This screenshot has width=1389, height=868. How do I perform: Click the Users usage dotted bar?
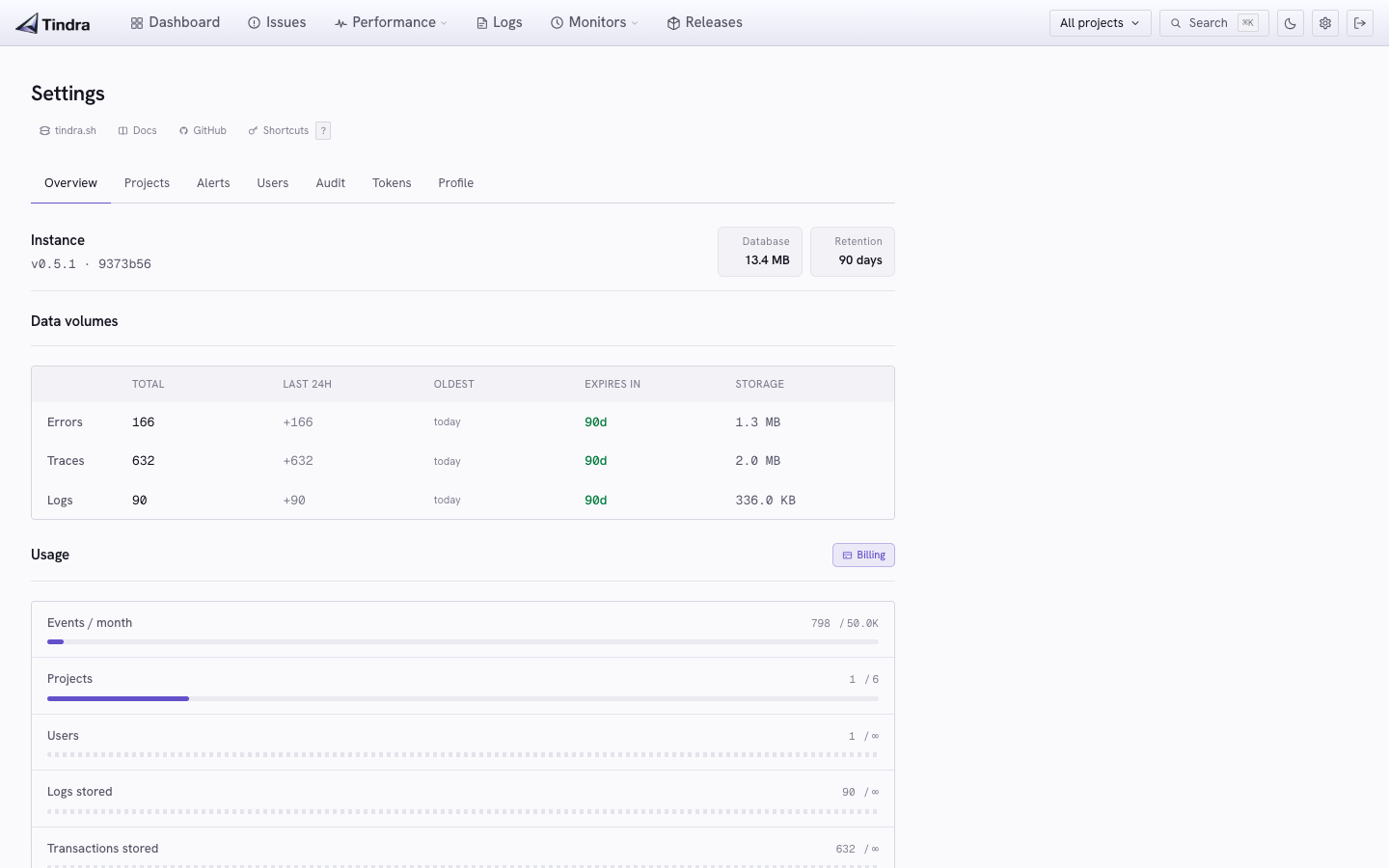(463, 754)
